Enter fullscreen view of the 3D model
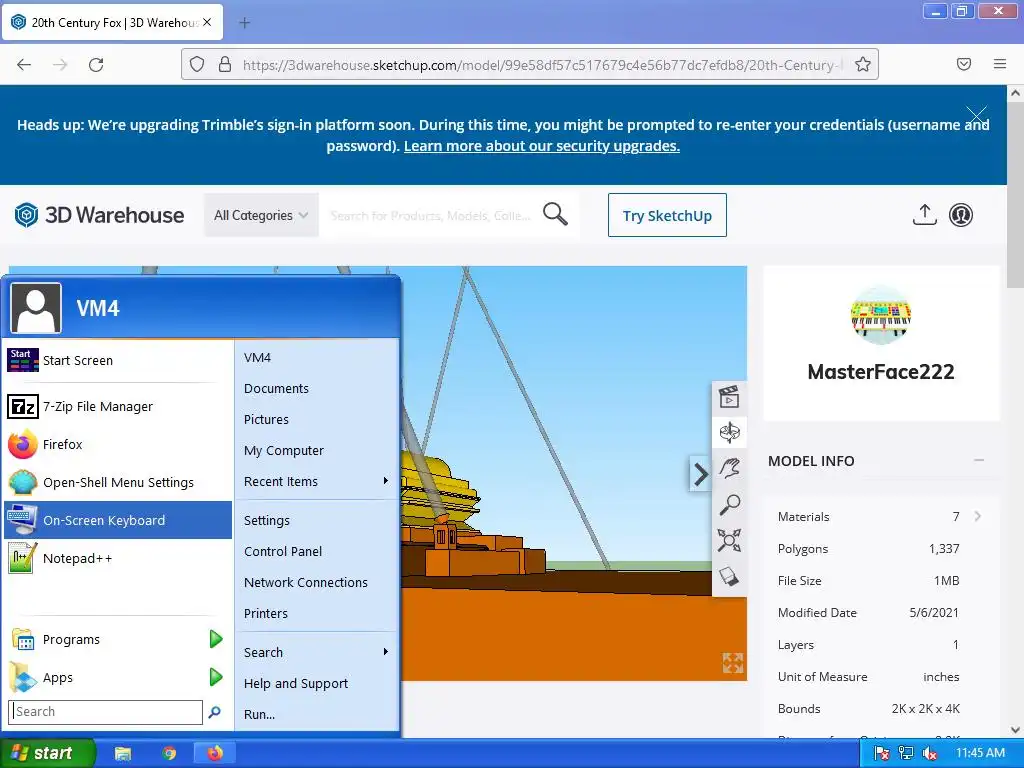This screenshot has width=1024, height=768. [733, 663]
